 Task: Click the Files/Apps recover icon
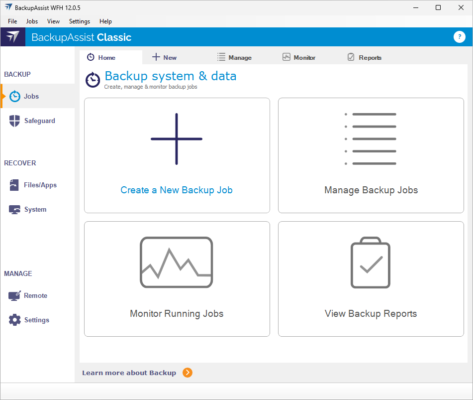coord(14,185)
